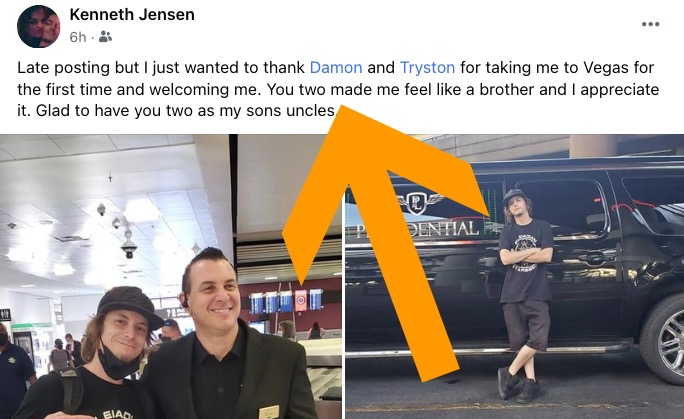This screenshot has height=419, width=684.
Task: Click the man leaning against the limo
Action: coord(525,294)
